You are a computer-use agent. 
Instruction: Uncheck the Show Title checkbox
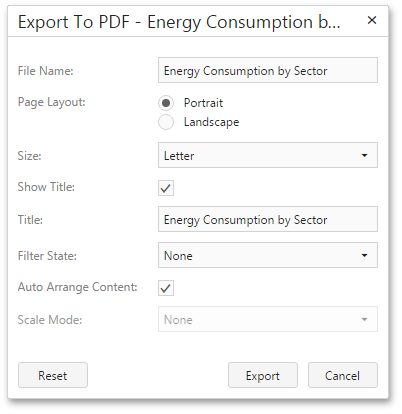pyautogui.click(x=166, y=188)
